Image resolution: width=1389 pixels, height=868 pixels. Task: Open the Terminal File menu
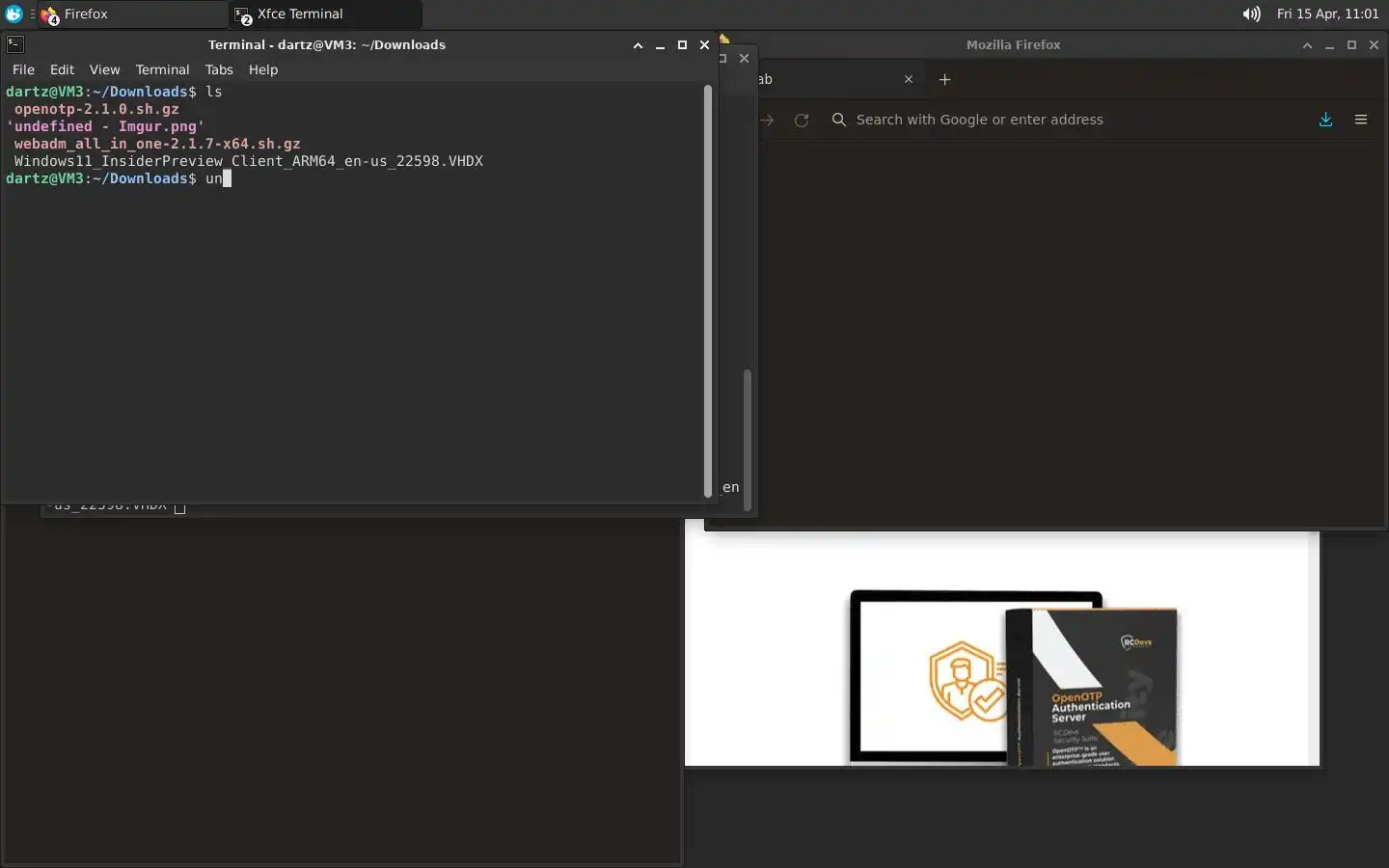[23, 69]
